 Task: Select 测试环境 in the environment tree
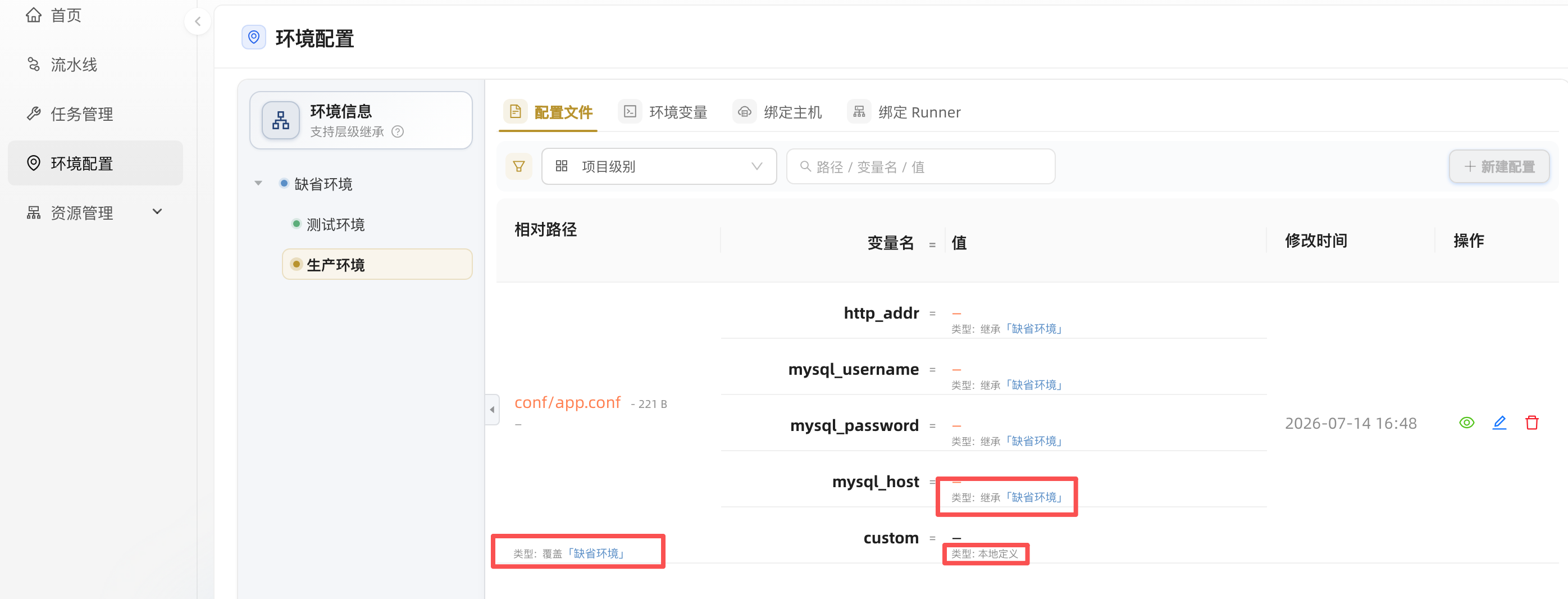point(335,224)
